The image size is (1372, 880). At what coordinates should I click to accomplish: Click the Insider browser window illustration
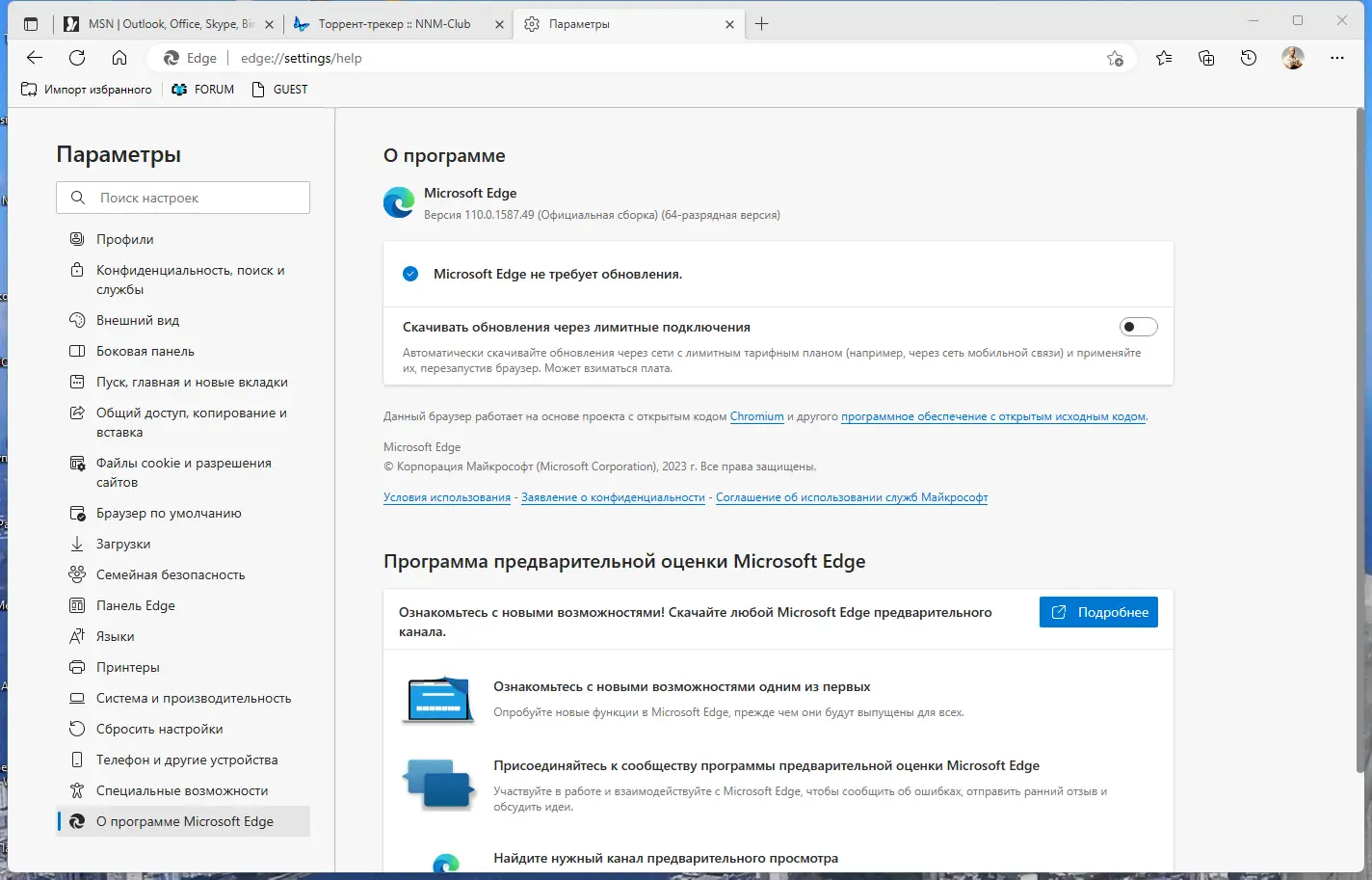point(437,700)
